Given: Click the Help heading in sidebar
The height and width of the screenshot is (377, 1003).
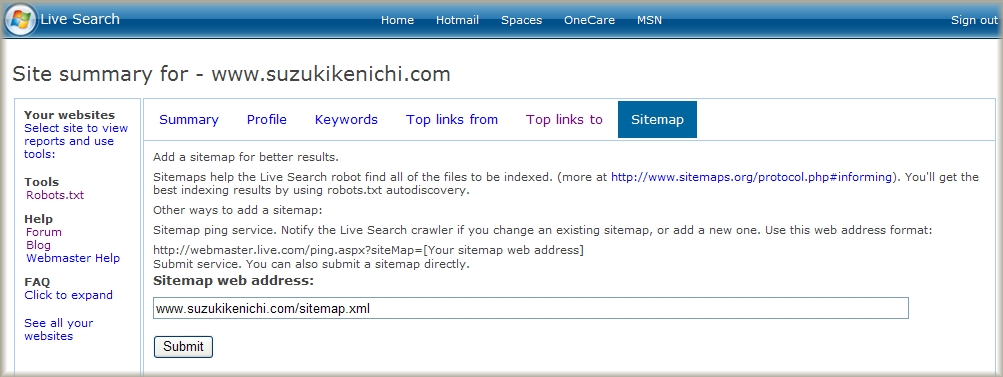Looking at the screenshot, I should (x=38, y=219).
